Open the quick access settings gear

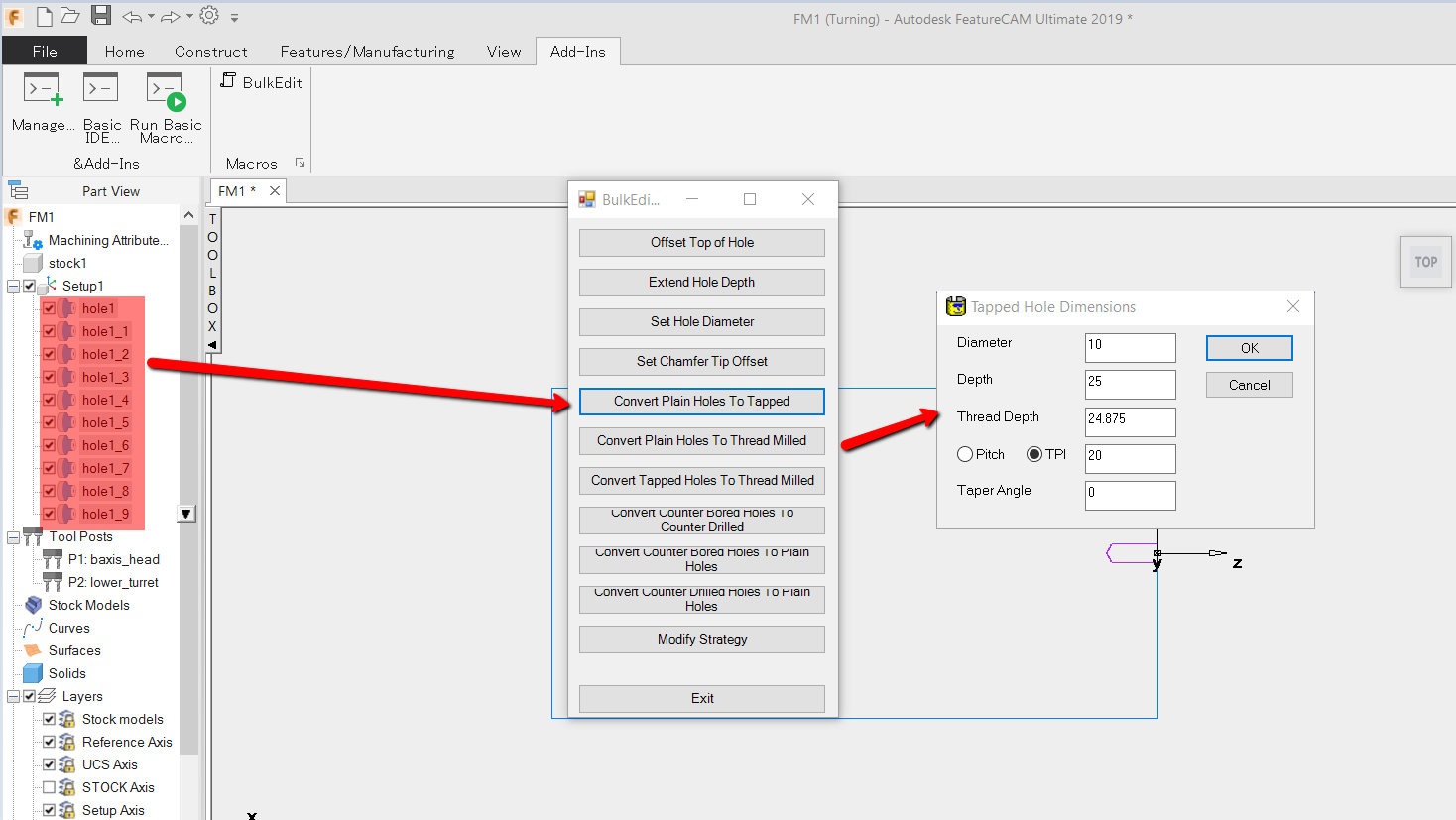tap(207, 15)
